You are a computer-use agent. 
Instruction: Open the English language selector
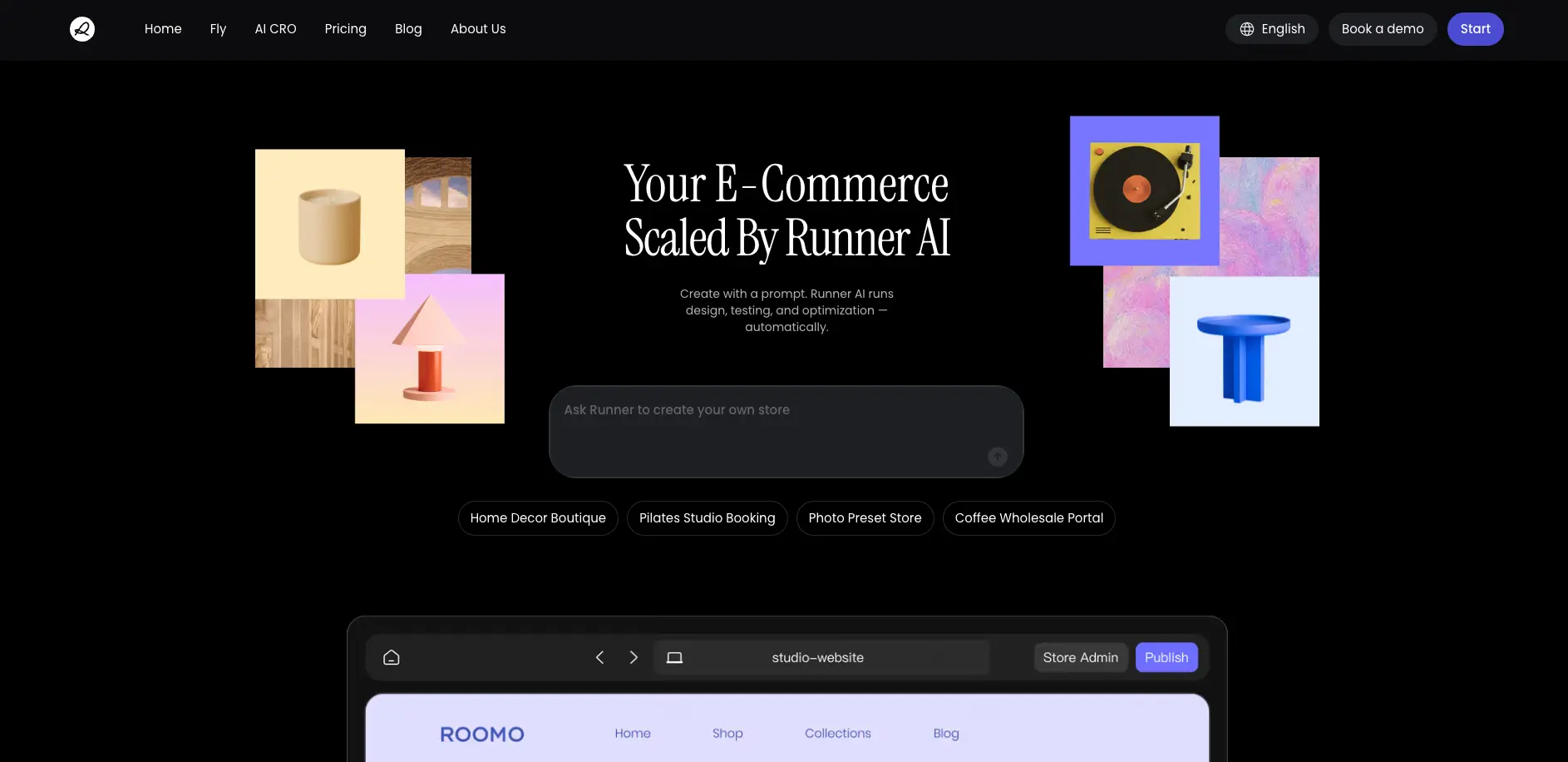point(1272,29)
